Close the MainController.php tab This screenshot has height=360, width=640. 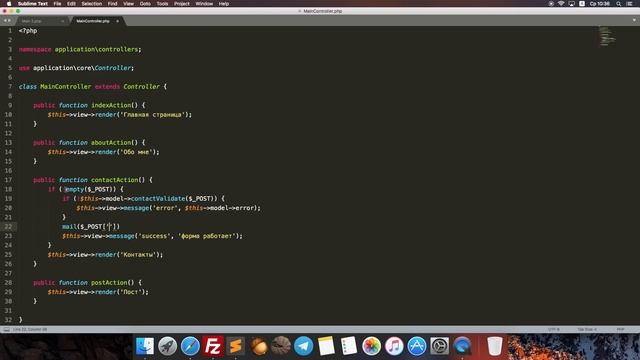(118, 21)
